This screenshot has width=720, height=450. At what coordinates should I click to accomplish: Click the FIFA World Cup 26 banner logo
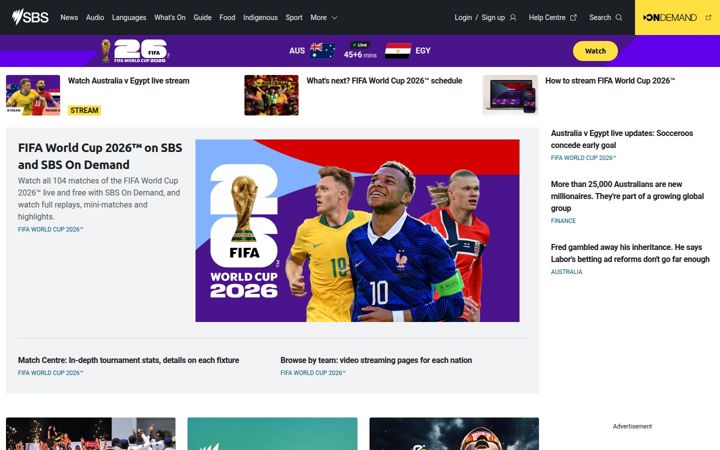[x=135, y=51]
